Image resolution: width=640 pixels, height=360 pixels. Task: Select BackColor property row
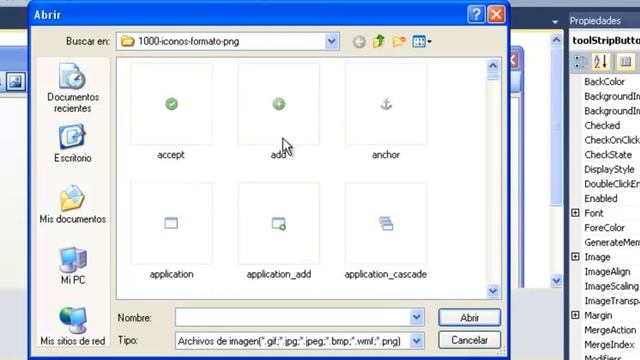605,82
